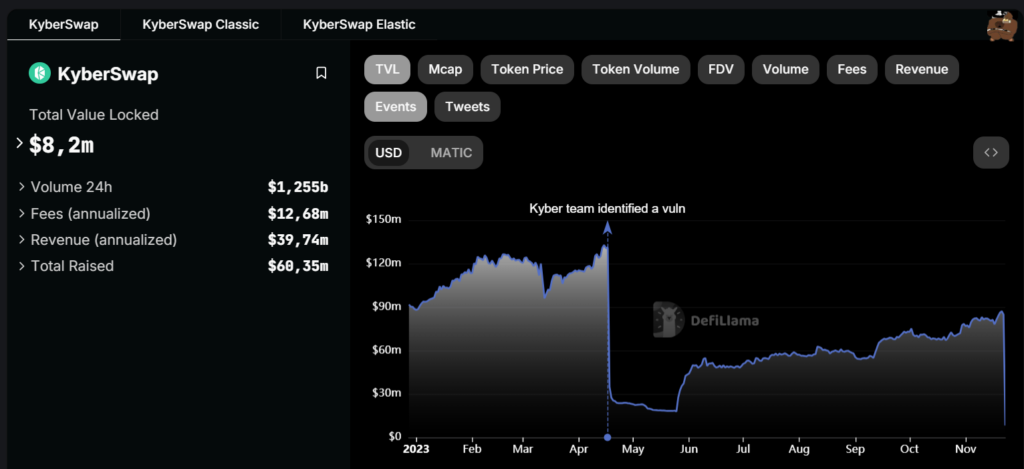Image resolution: width=1024 pixels, height=469 pixels.
Task: Click the Feb label on time axis
Action: 471,449
